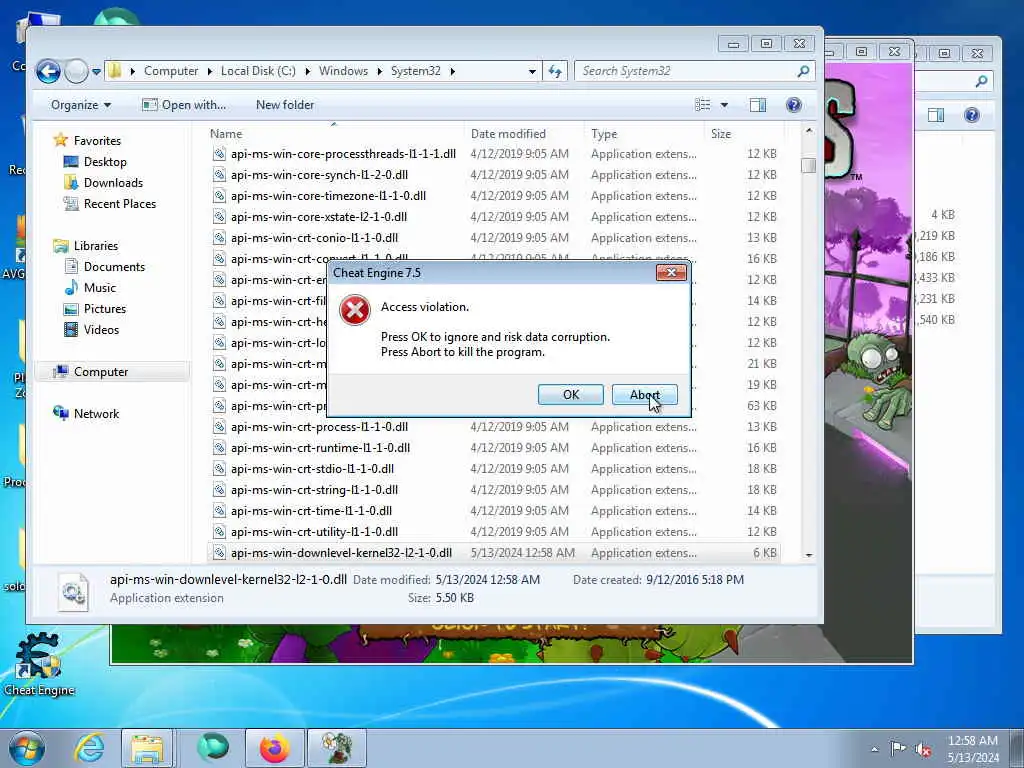
Task: Open Pictures library
Action: pyautogui.click(x=104, y=308)
